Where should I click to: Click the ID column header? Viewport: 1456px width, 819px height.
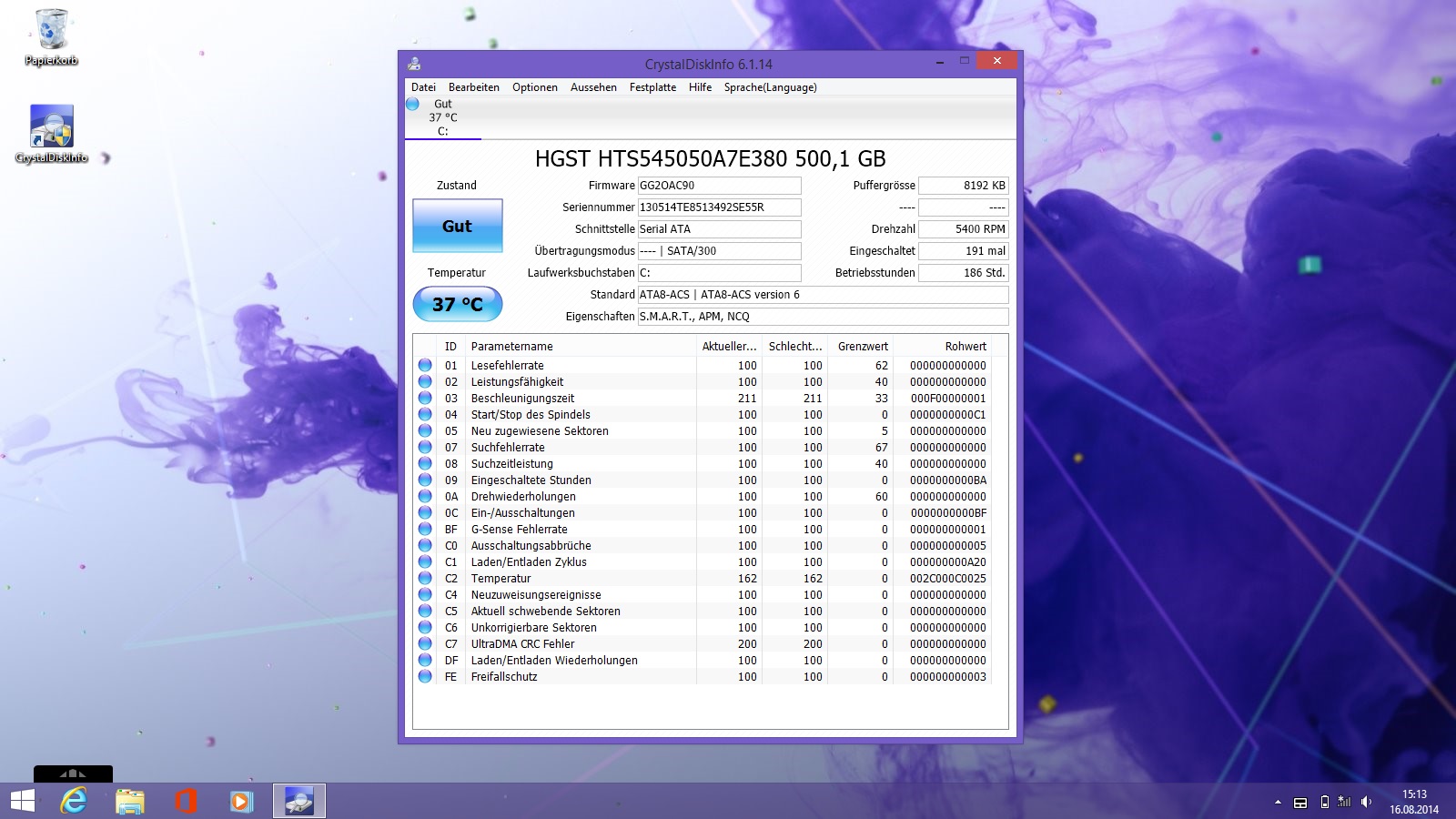(x=451, y=346)
